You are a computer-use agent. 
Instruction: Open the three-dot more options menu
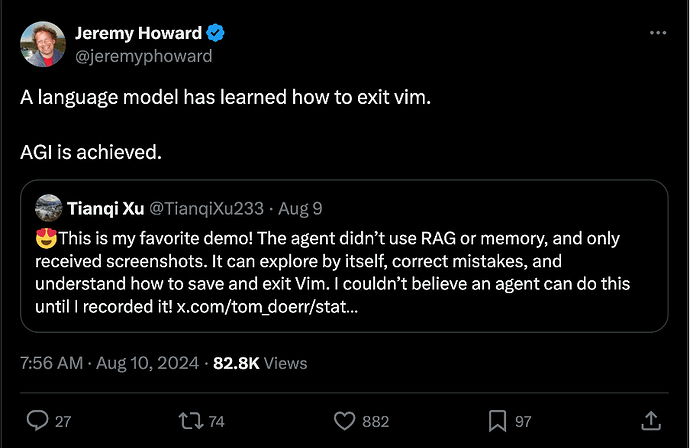coord(657,33)
